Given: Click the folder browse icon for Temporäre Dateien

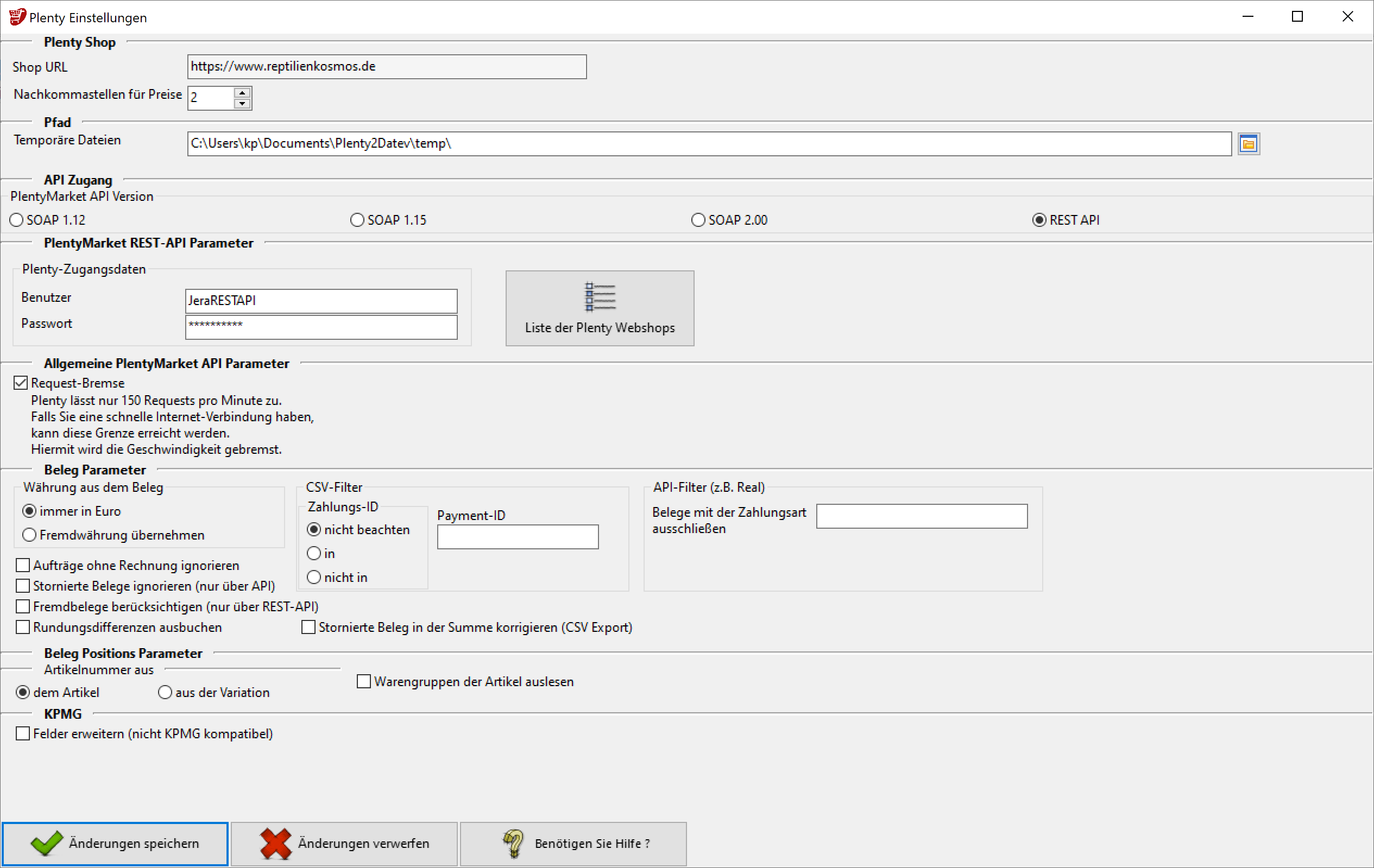Looking at the screenshot, I should click(x=1248, y=144).
